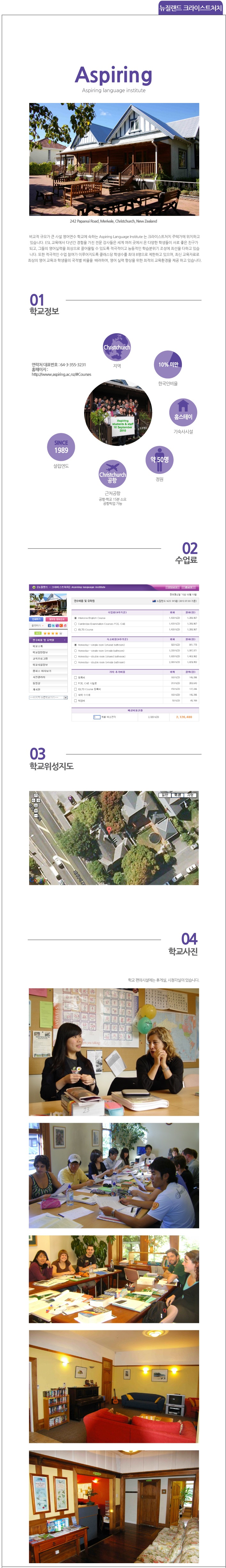Viewport: 226px width, 1568px height.
Task: Select Homestay double room private bathroom option
Action: coord(75,662)
